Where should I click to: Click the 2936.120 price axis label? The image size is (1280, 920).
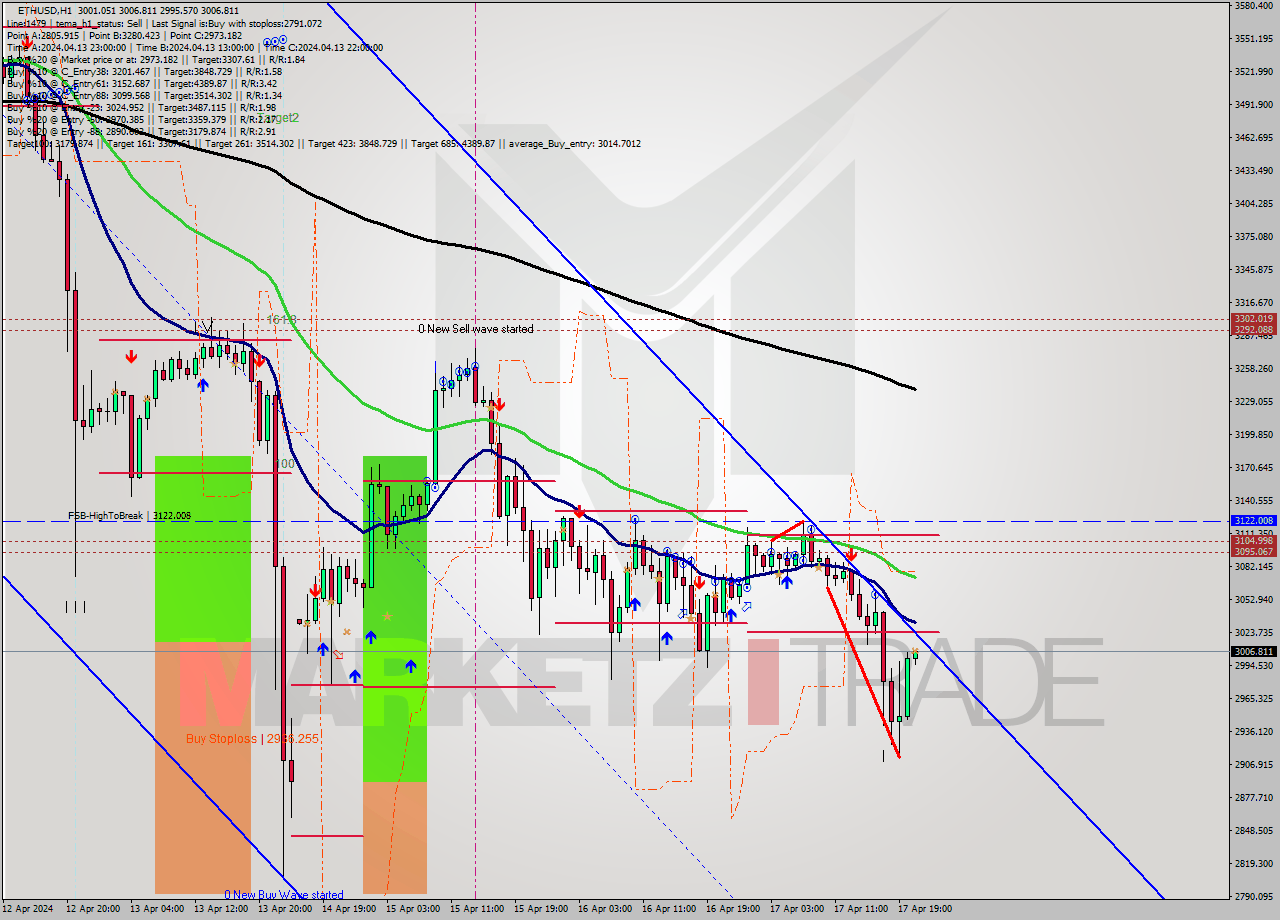point(1253,732)
